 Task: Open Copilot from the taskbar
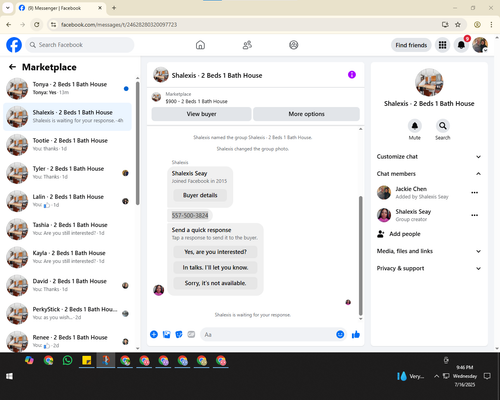point(29,360)
